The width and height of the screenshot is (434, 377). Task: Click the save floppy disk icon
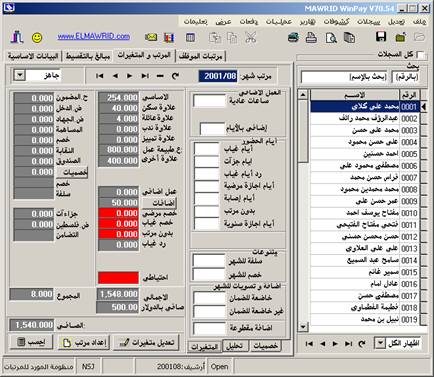pos(381,37)
